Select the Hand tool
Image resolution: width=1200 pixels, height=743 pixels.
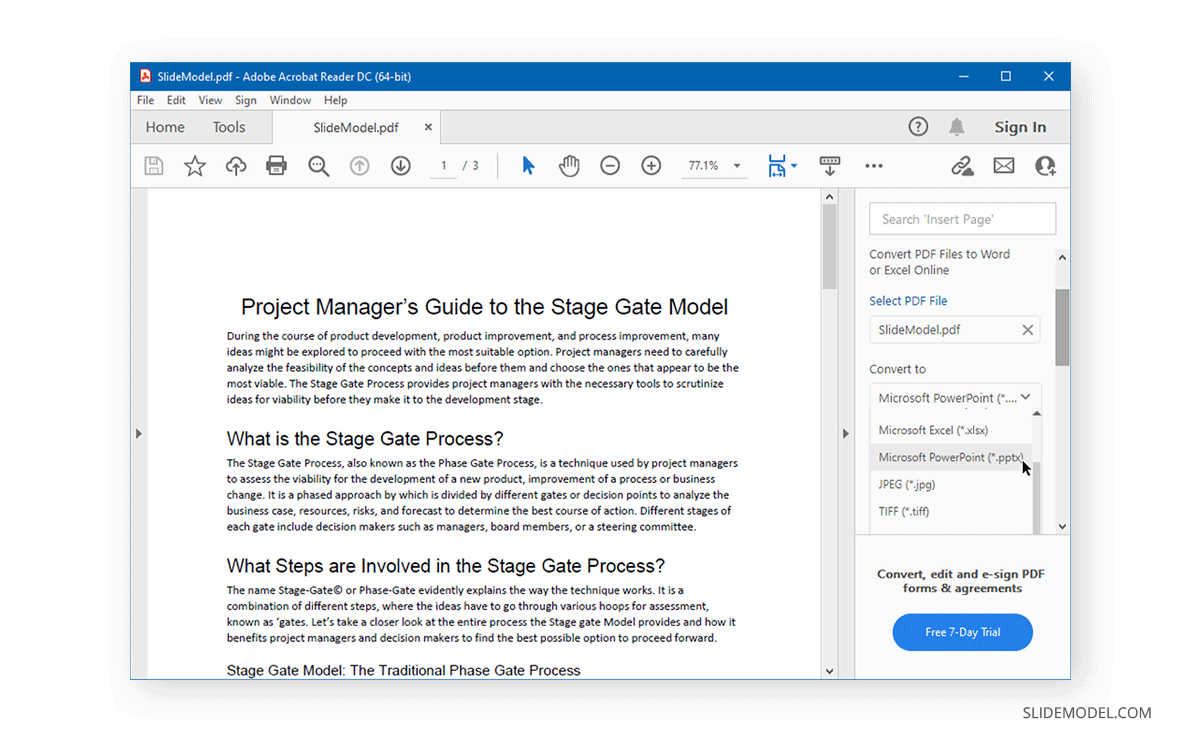569,166
